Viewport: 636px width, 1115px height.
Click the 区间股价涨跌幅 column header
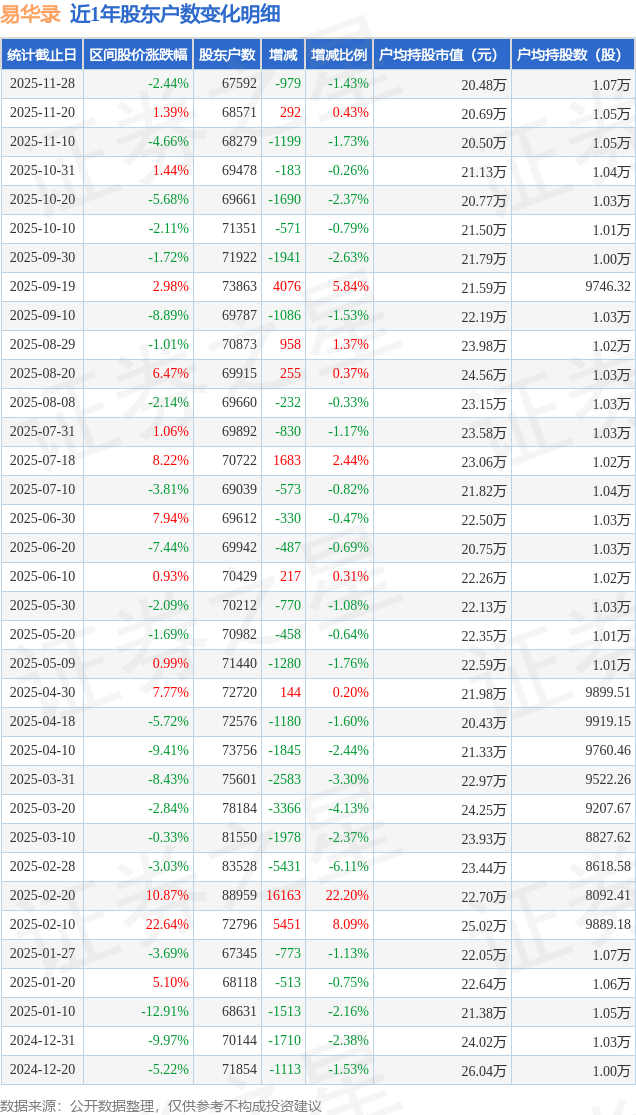[138, 55]
